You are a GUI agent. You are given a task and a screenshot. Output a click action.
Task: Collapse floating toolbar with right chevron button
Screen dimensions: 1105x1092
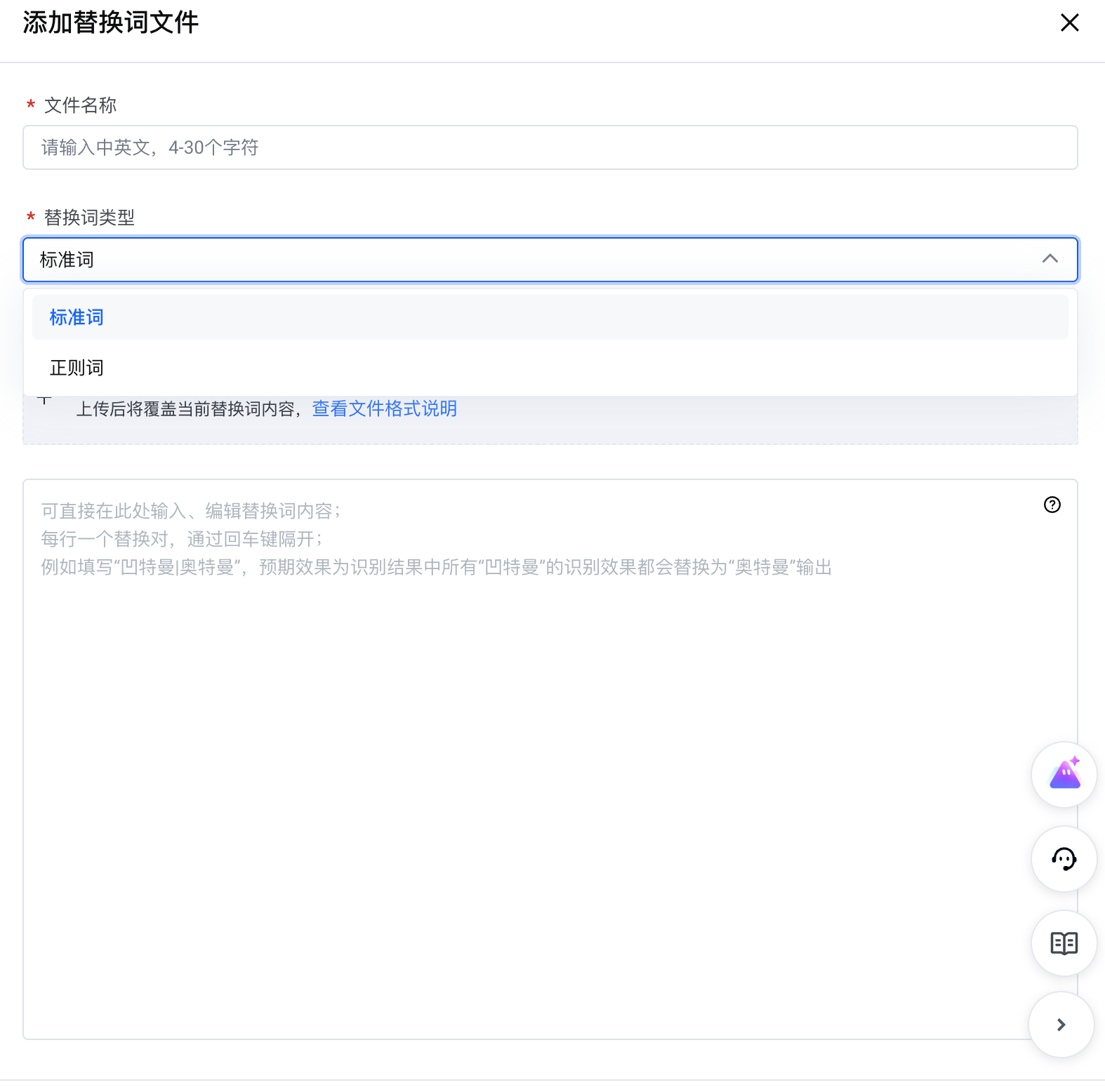[x=1061, y=1025]
